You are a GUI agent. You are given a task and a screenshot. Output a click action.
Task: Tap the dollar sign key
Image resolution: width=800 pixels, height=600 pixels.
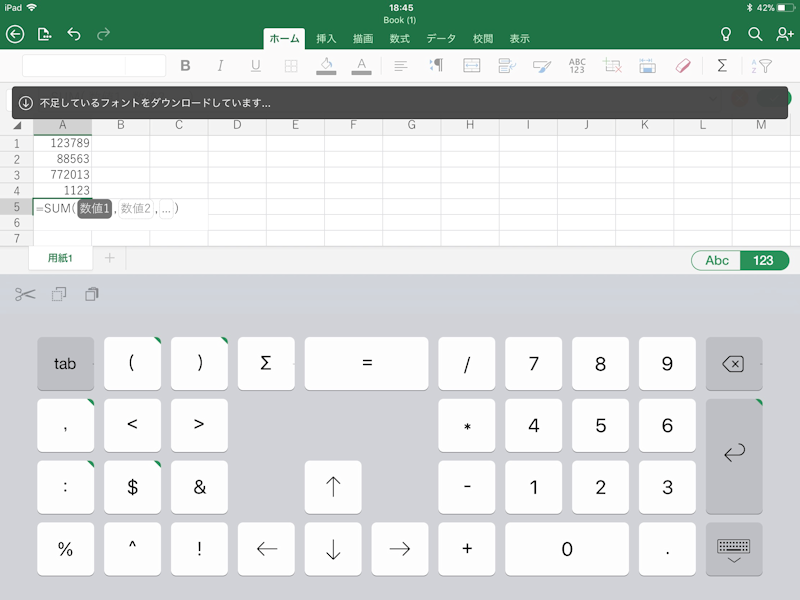click(x=132, y=487)
